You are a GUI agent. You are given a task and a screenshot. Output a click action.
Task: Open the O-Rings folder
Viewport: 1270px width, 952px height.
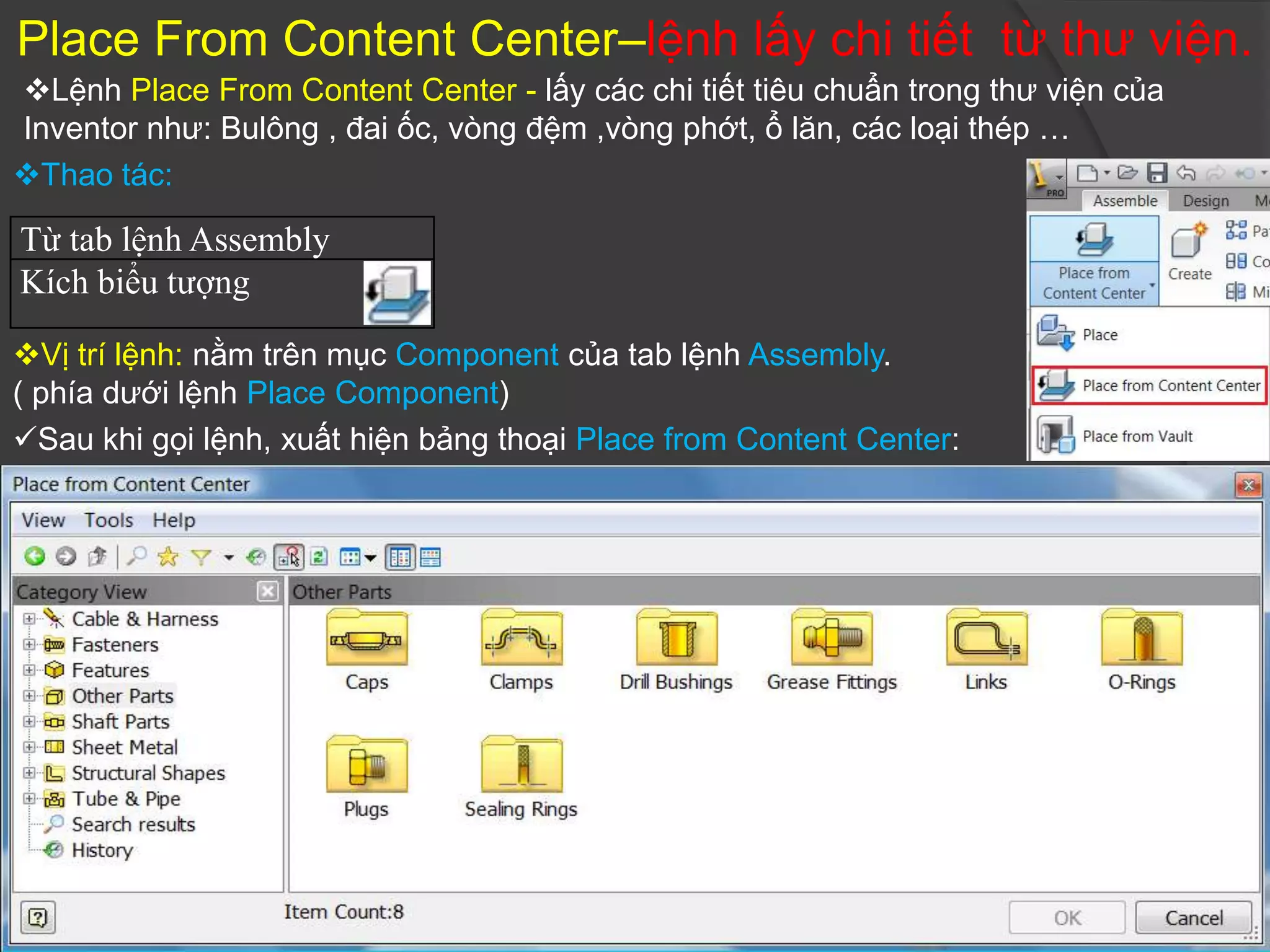(1142, 650)
